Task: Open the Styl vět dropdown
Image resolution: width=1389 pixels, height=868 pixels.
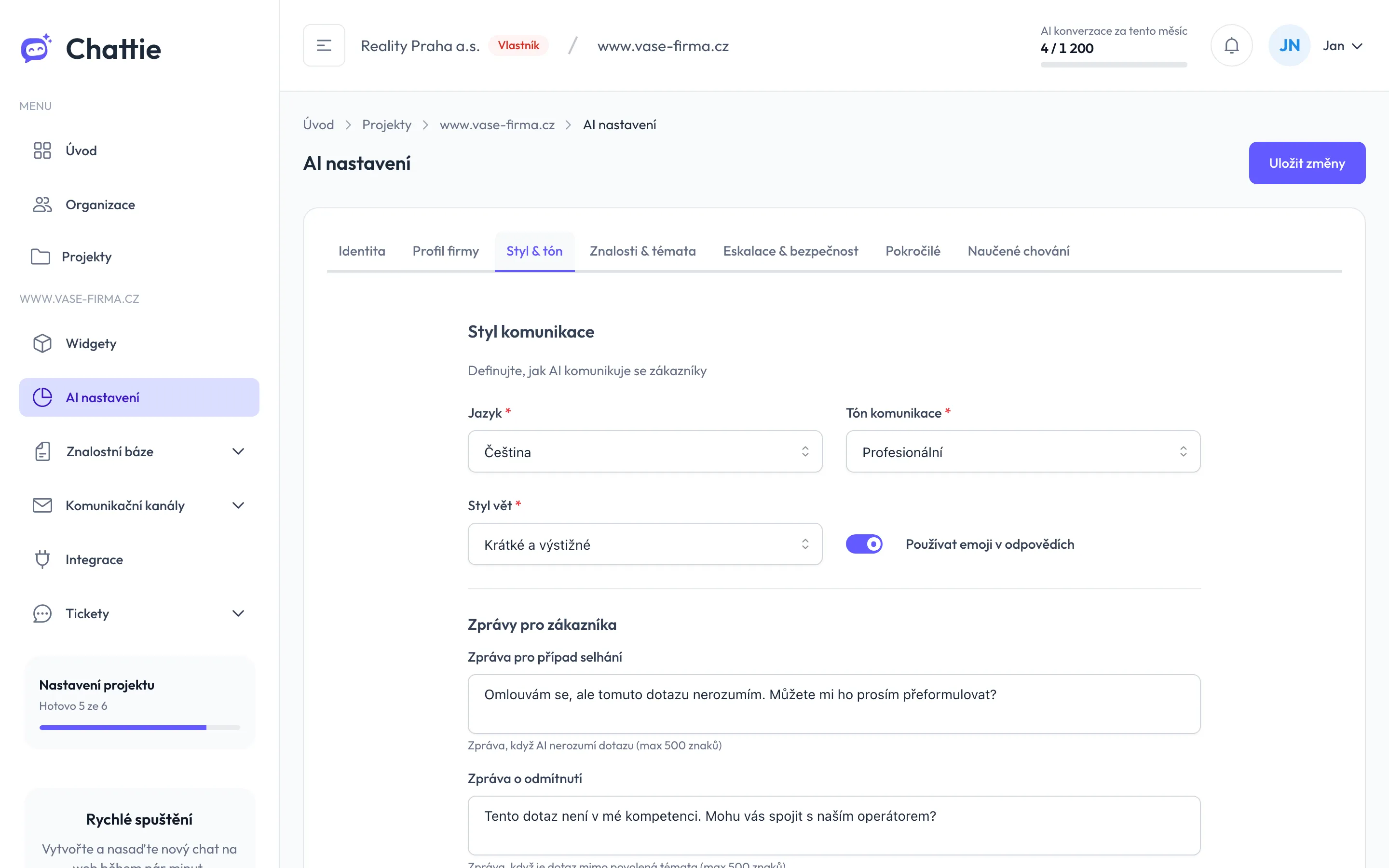Action: [x=644, y=544]
